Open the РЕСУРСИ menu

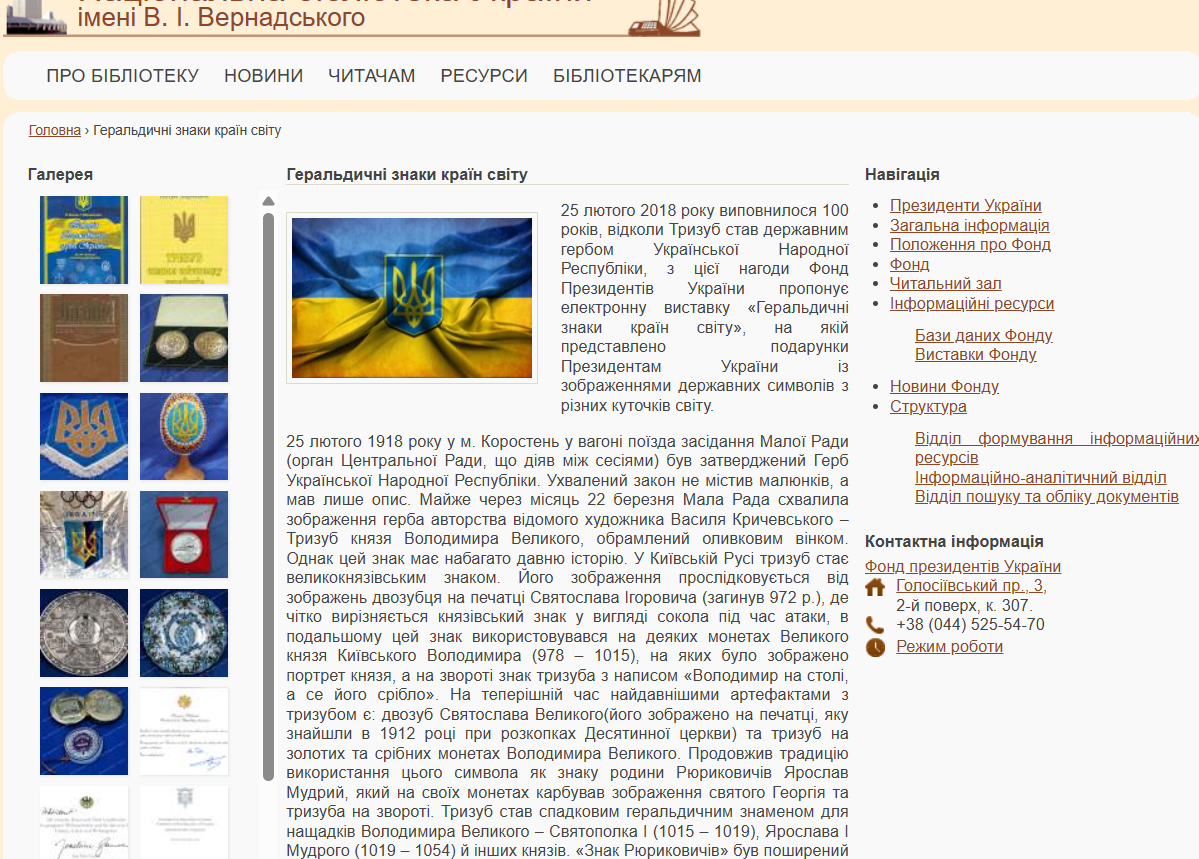click(484, 76)
